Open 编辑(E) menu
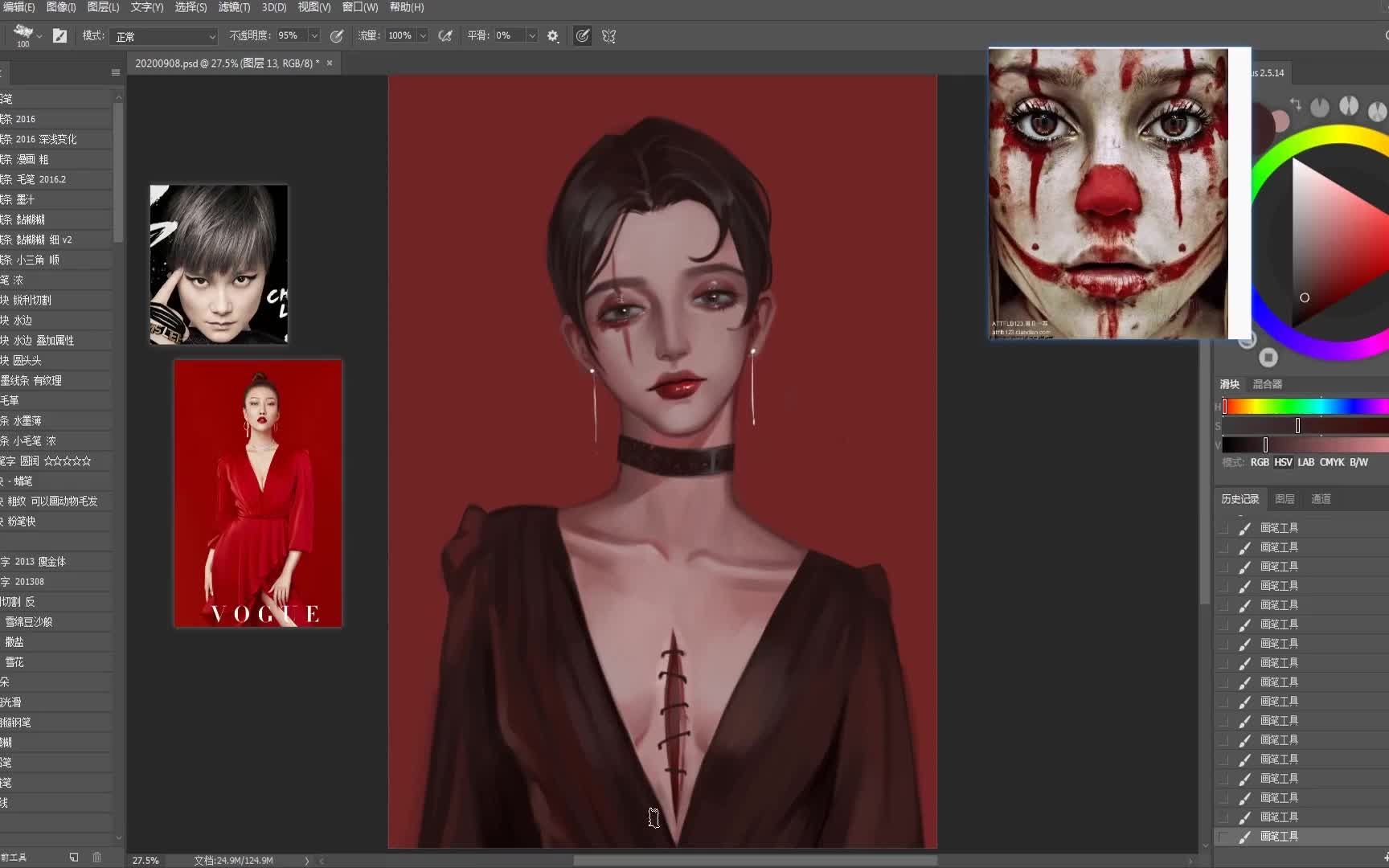 click(18, 7)
